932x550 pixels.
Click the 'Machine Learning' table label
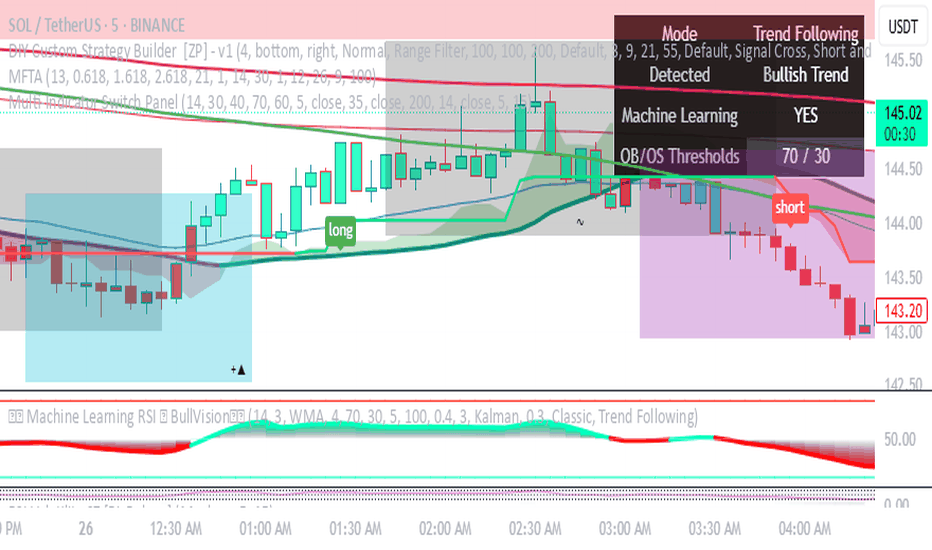pyautogui.click(x=679, y=115)
